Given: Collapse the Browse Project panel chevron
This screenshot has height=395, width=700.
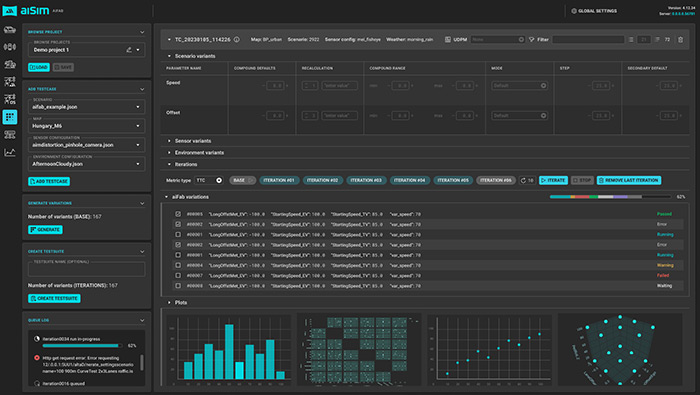Looking at the screenshot, I should [x=142, y=32].
